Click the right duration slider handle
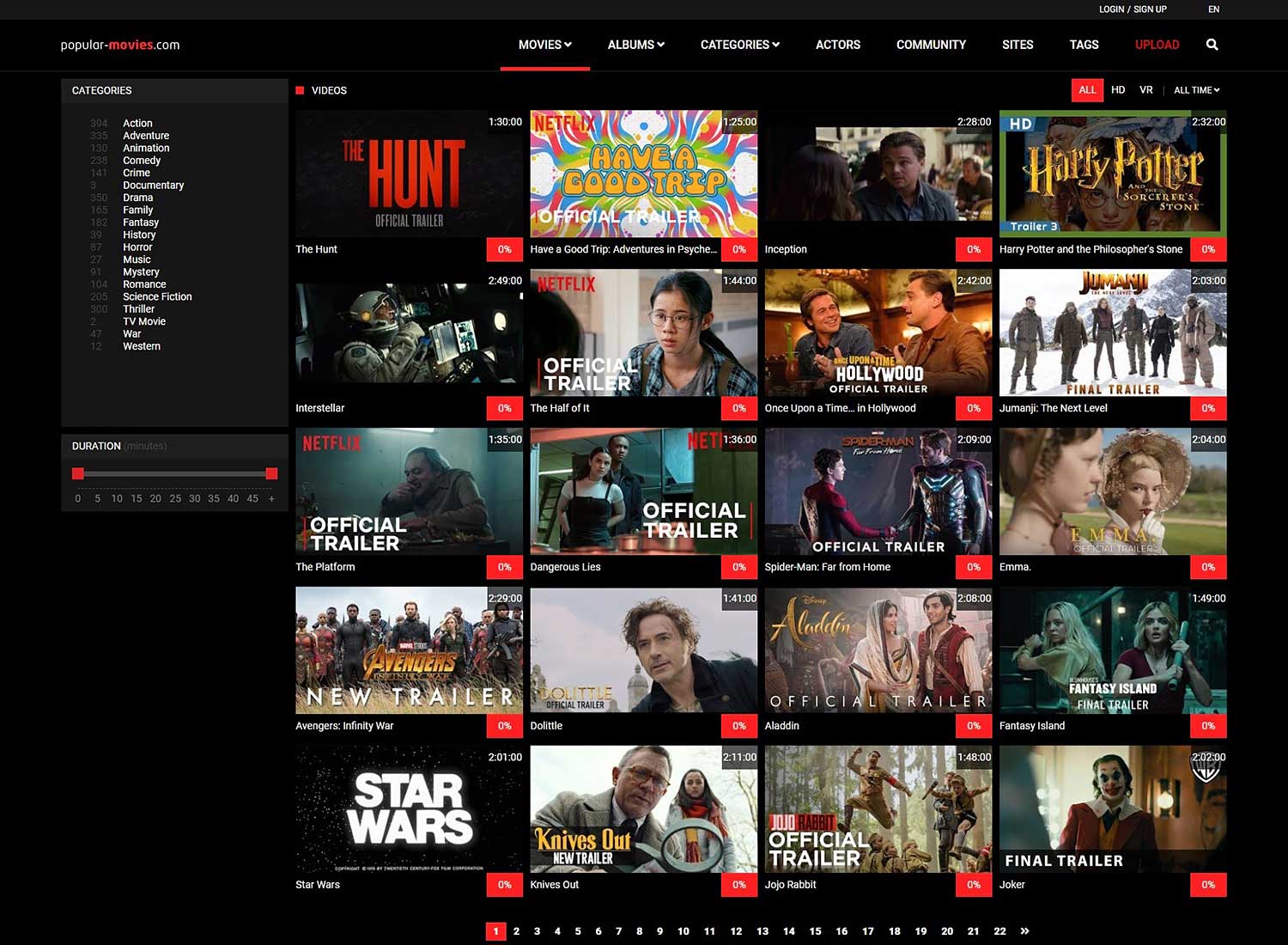 click(x=272, y=473)
